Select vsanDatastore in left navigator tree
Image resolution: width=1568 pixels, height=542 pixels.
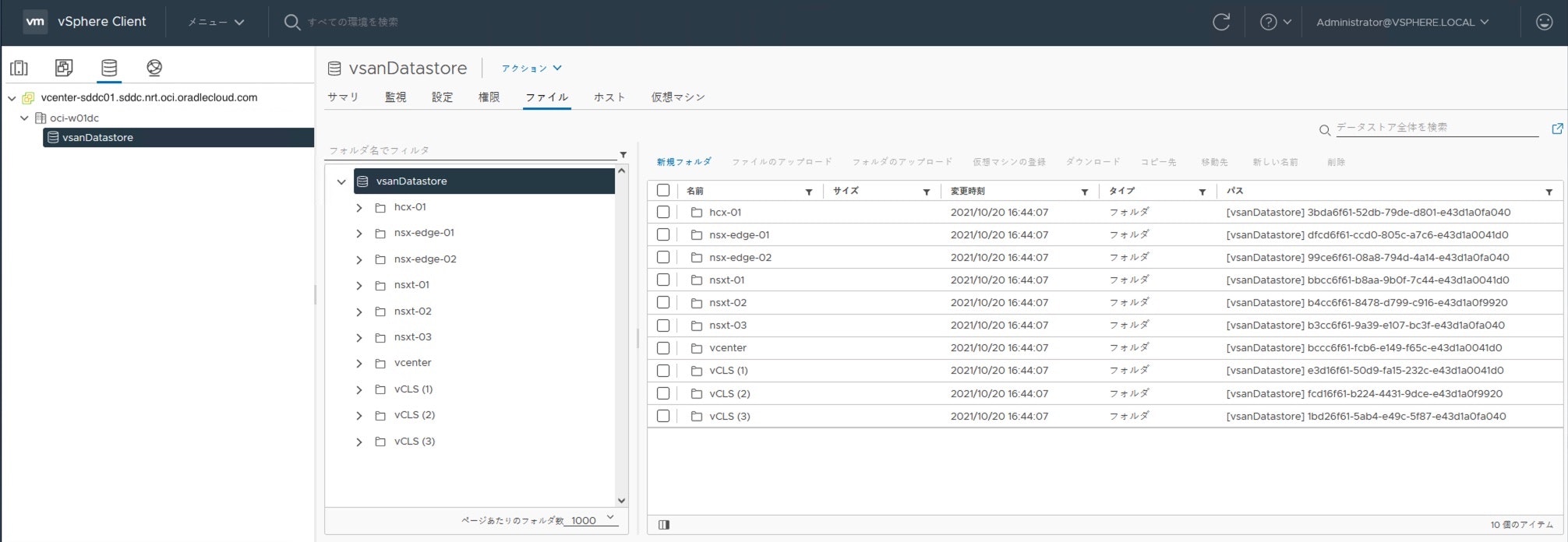point(178,138)
